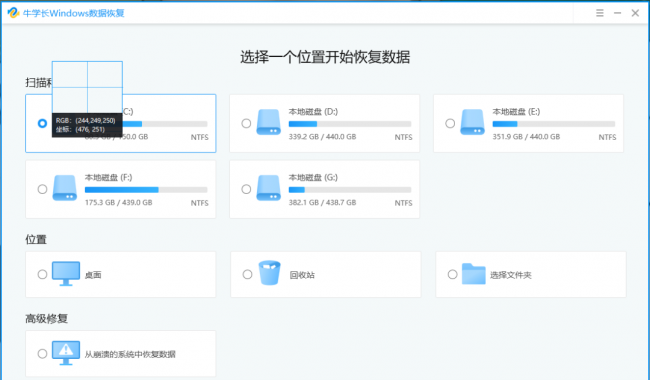Image resolution: width=650 pixels, height=380 pixels.
Task: Select the G: drive radio button
Action: coord(246,189)
